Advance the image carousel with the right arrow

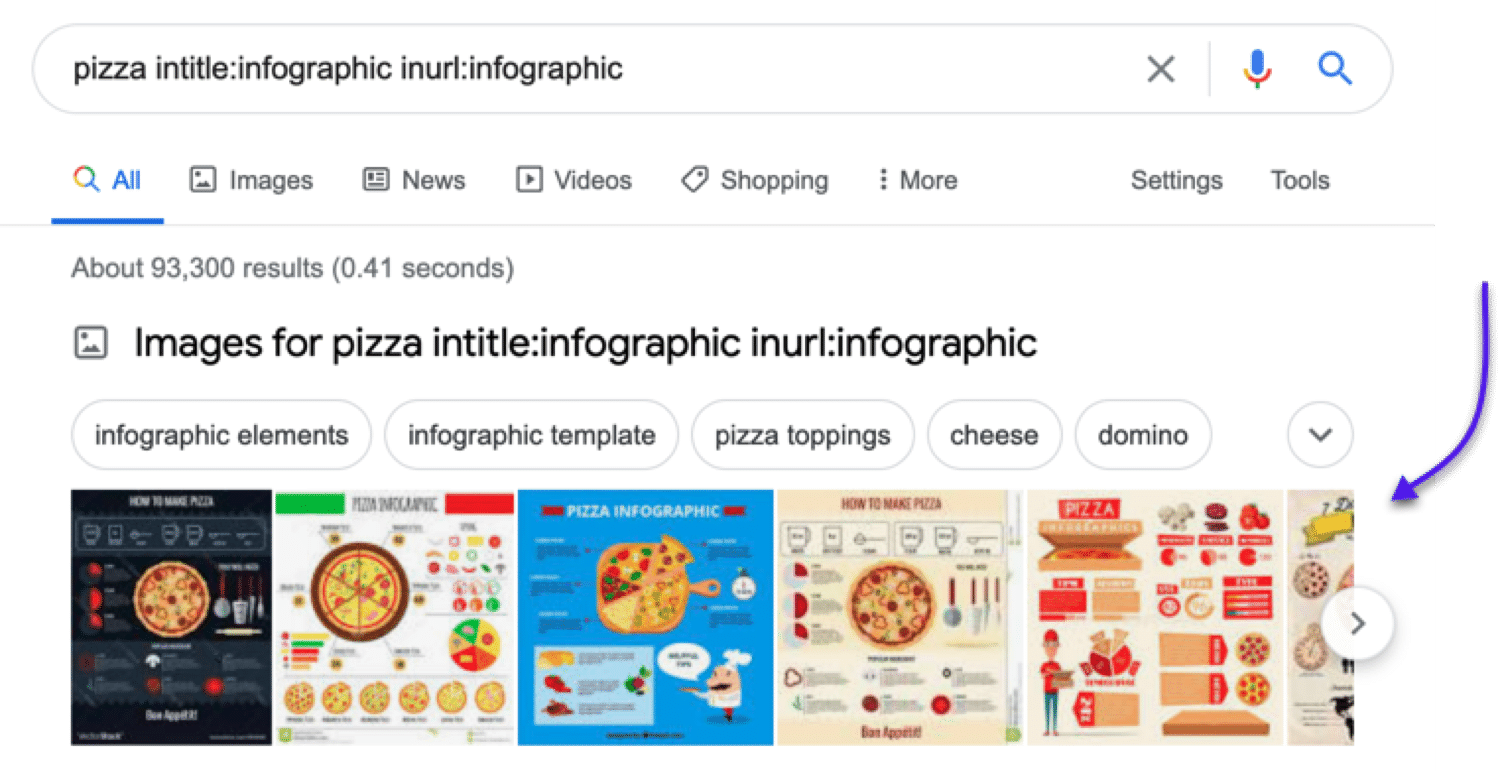(x=1358, y=622)
